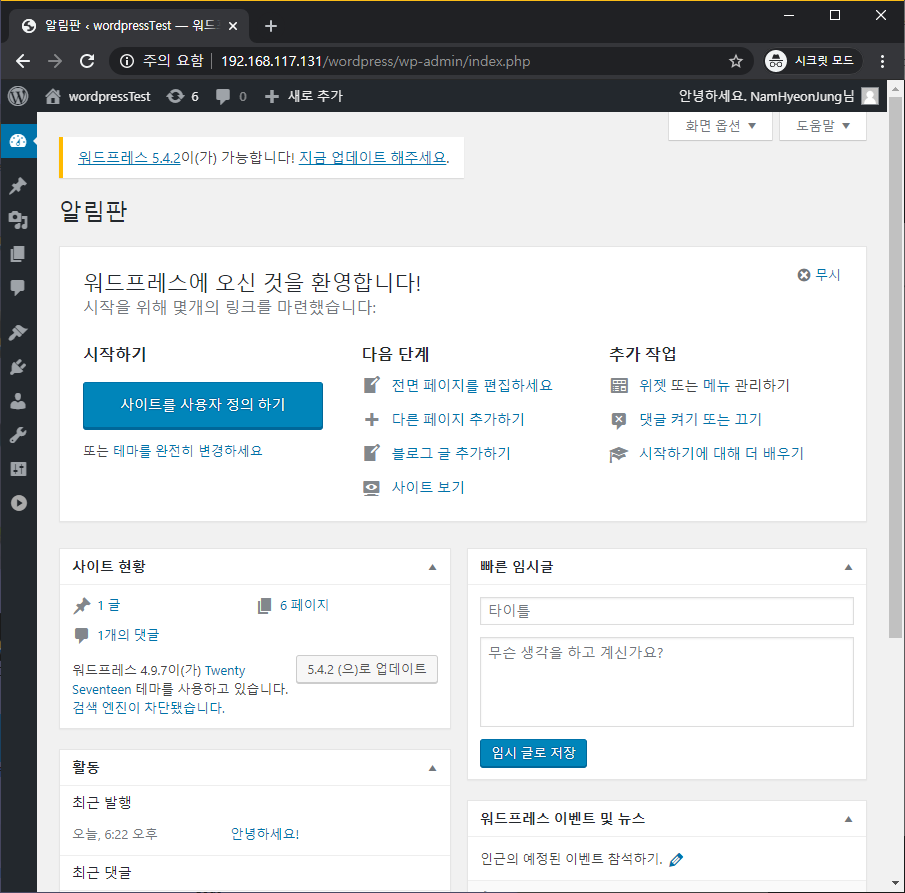Open the 안녕하세요! recent post link
Viewport: 905px width, 893px height.
(265, 835)
